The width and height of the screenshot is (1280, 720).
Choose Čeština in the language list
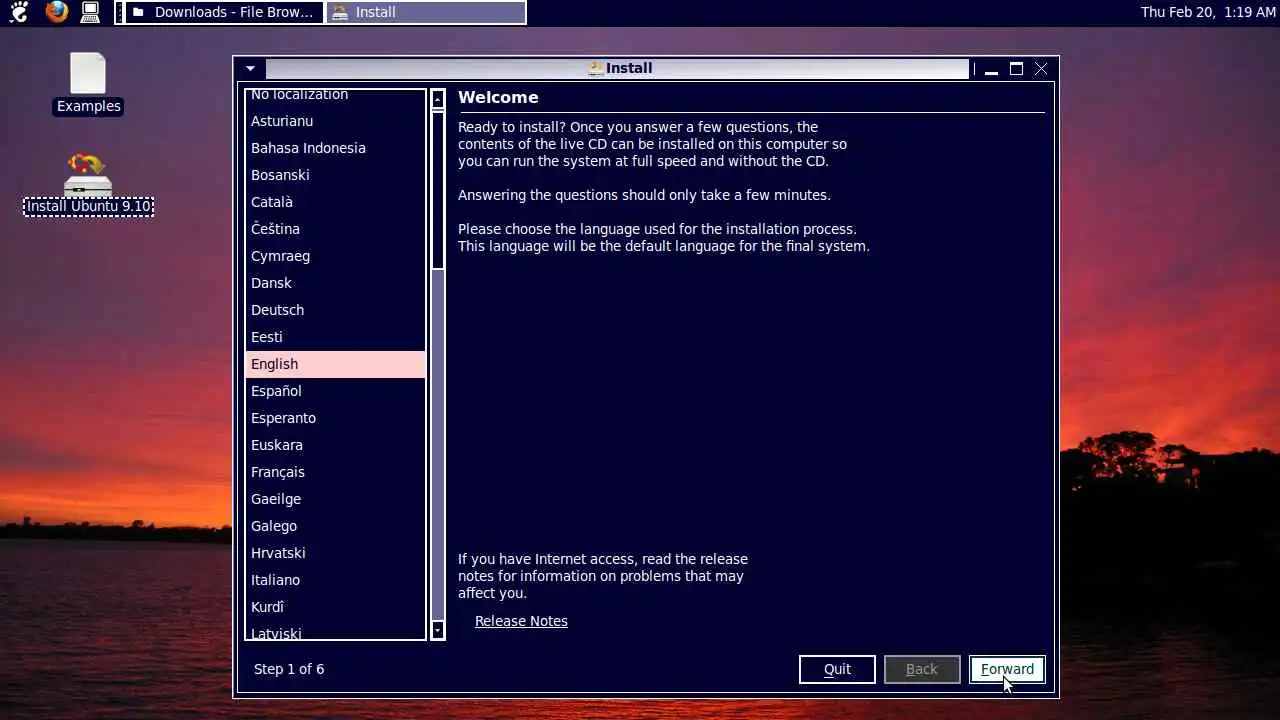(336, 229)
